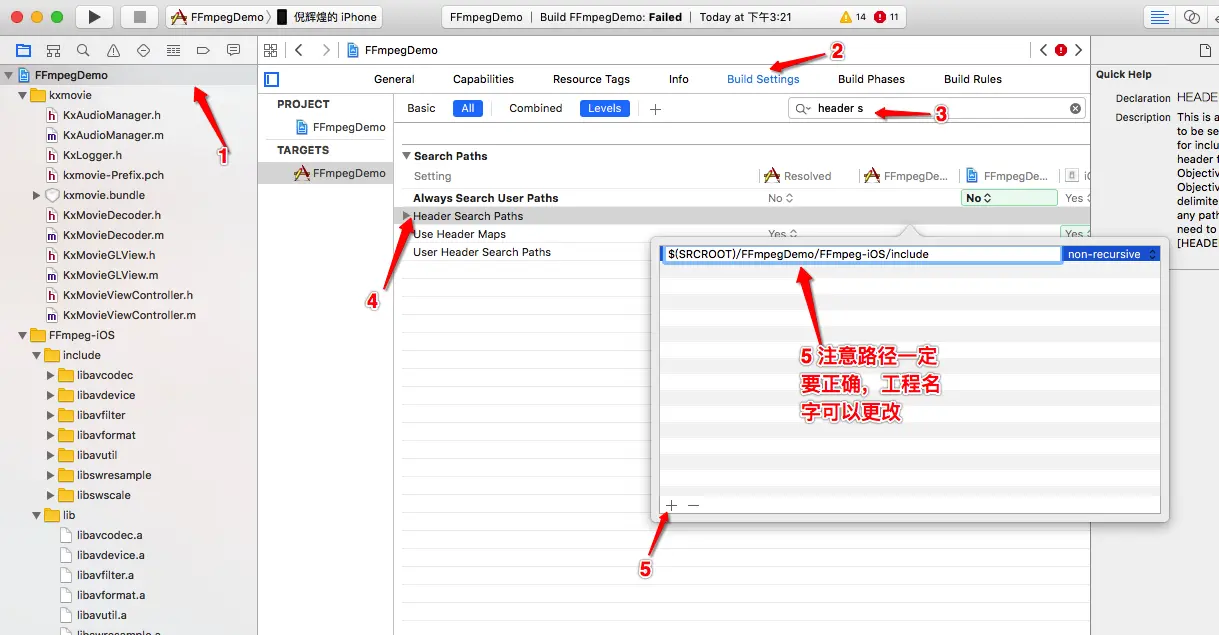Open the Info tab
This screenshot has height=635, width=1219.
pos(678,79)
